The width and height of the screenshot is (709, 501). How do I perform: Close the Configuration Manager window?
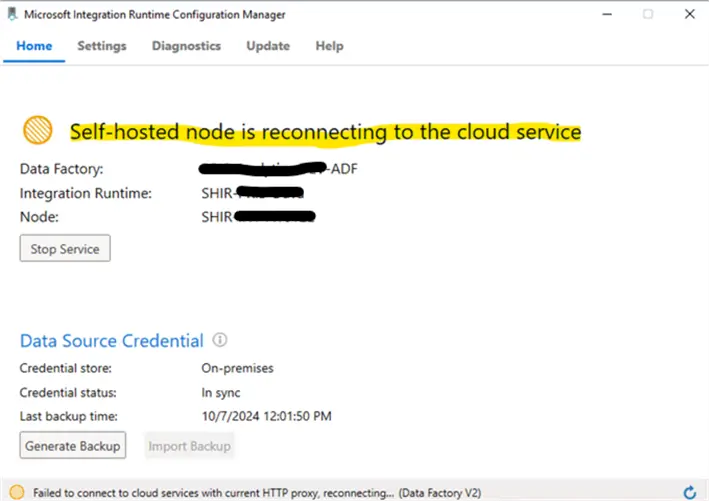[690, 14]
